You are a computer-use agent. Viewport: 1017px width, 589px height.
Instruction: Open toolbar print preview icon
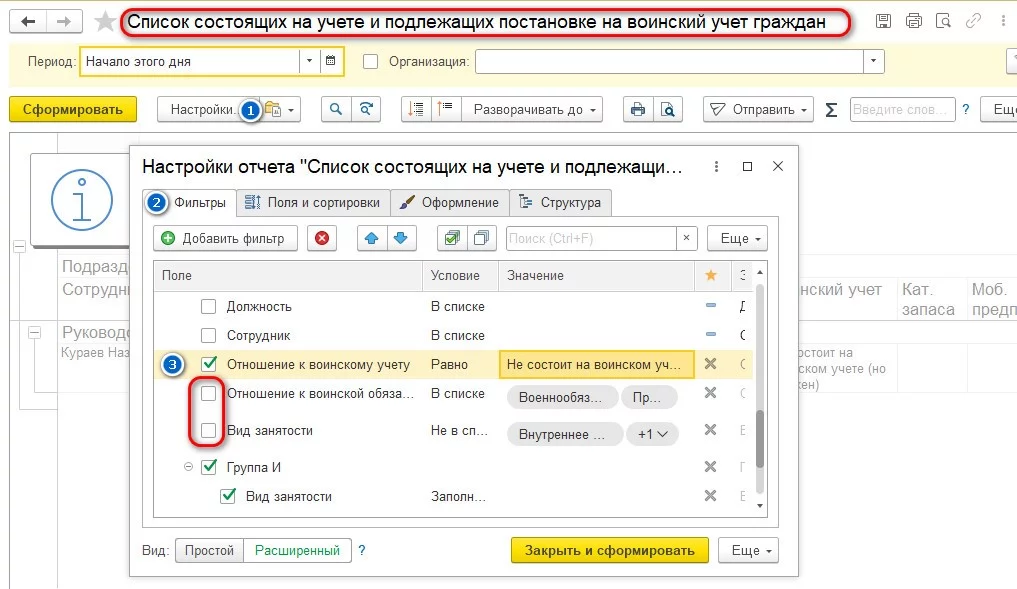pos(667,109)
